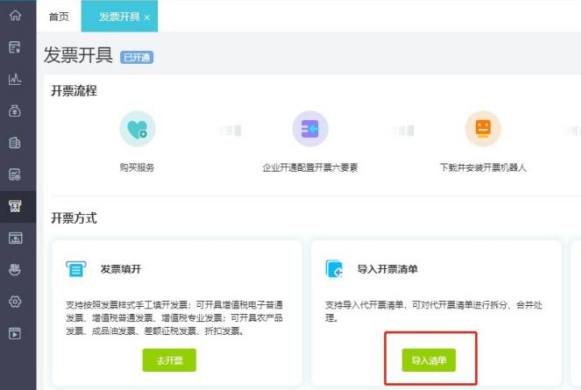Open the invoice document sidebar icon
The height and width of the screenshot is (390, 581).
coord(15,47)
